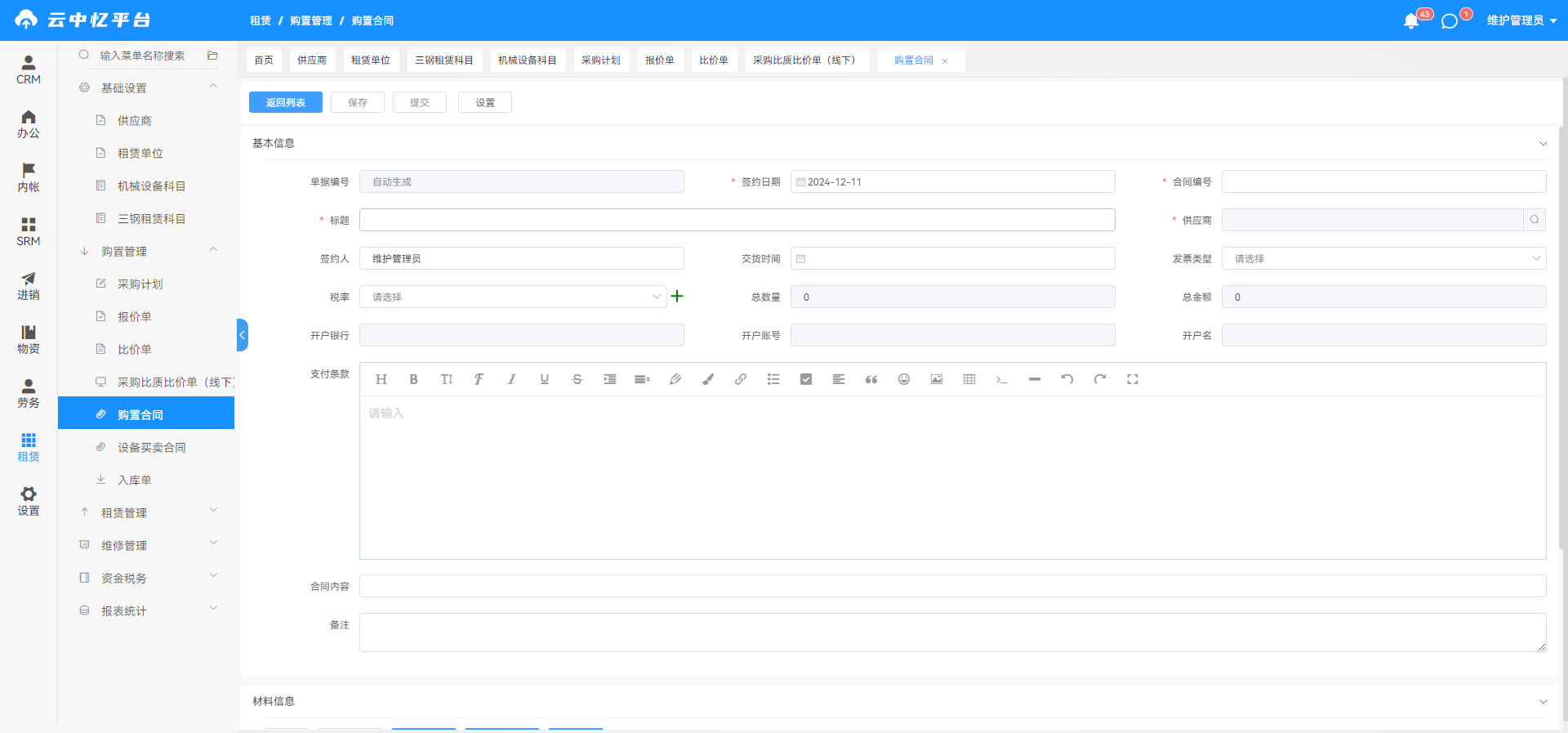
Task: Open fullscreen mode for the editor
Action: click(1133, 379)
